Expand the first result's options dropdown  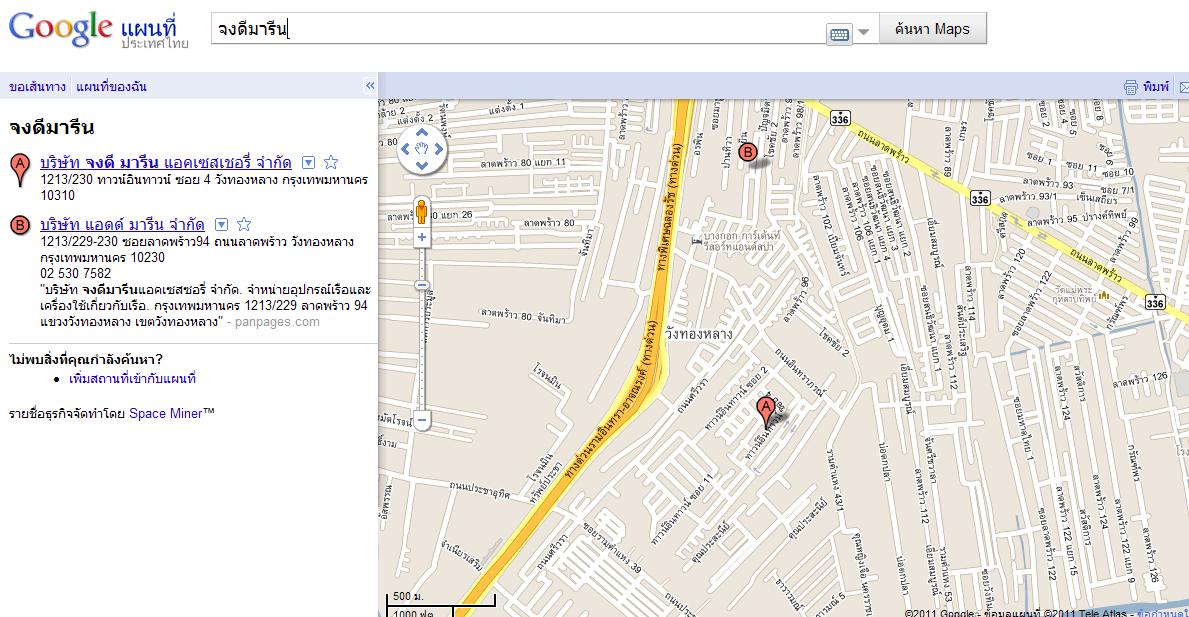coord(309,162)
